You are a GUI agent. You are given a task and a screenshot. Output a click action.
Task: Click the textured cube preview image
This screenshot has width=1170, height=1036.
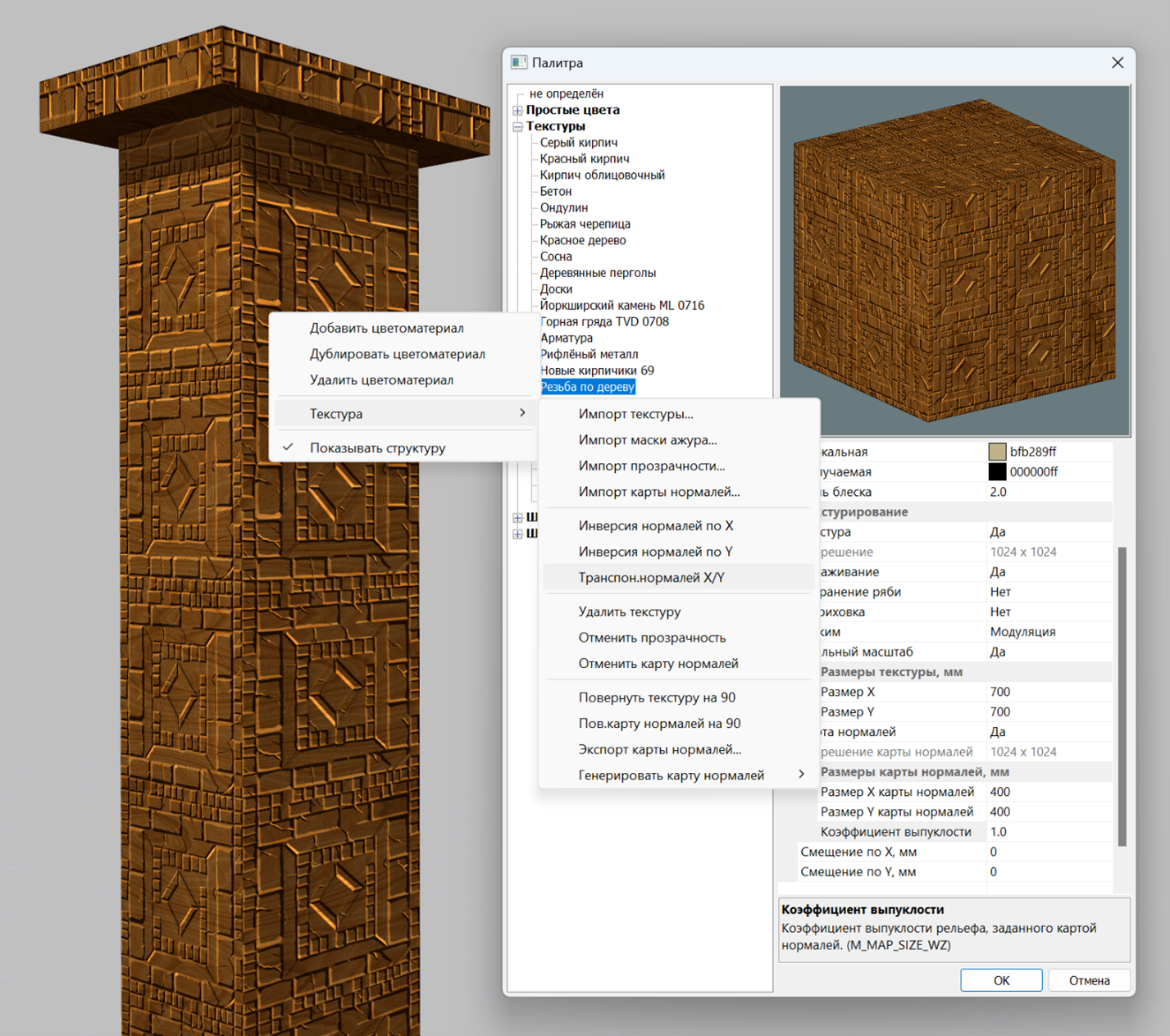pos(954,261)
